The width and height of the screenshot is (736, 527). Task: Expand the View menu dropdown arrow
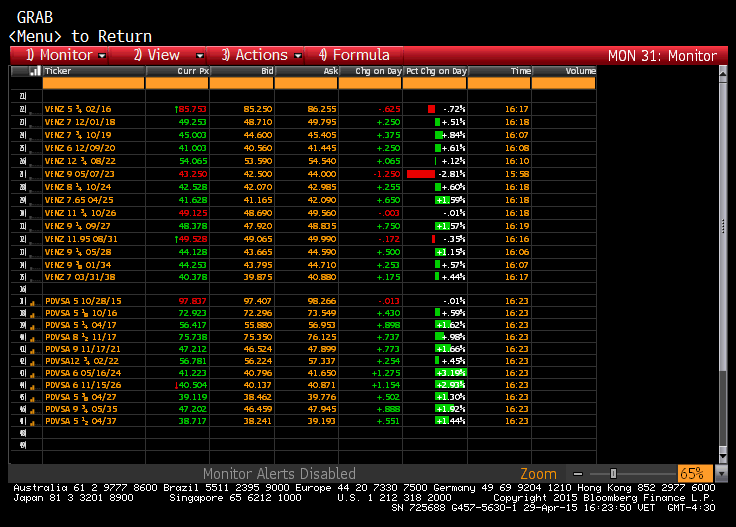tap(200, 56)
